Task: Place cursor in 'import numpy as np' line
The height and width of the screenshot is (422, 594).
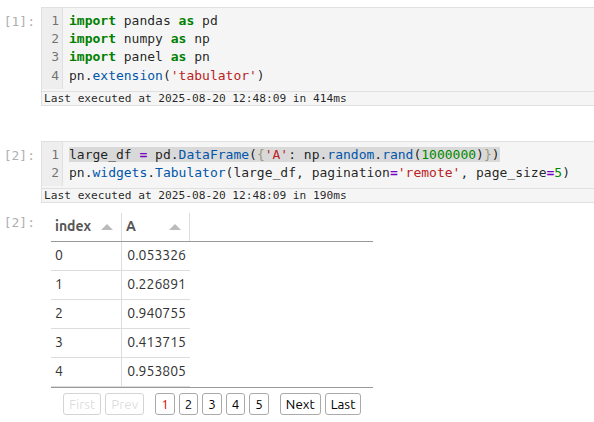Action: tap(139, 39)
